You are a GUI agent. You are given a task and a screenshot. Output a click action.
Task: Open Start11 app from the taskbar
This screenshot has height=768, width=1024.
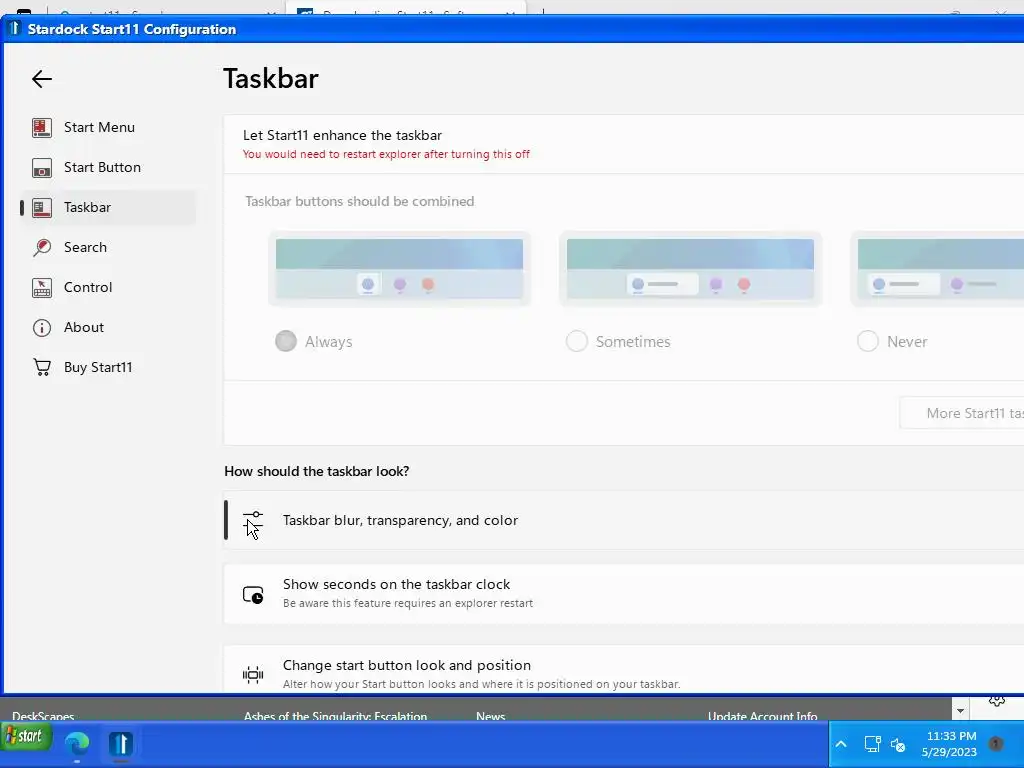[121, 744]
